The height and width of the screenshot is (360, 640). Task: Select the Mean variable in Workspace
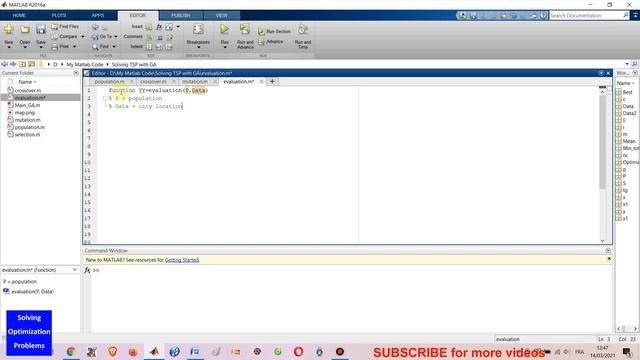629,141
